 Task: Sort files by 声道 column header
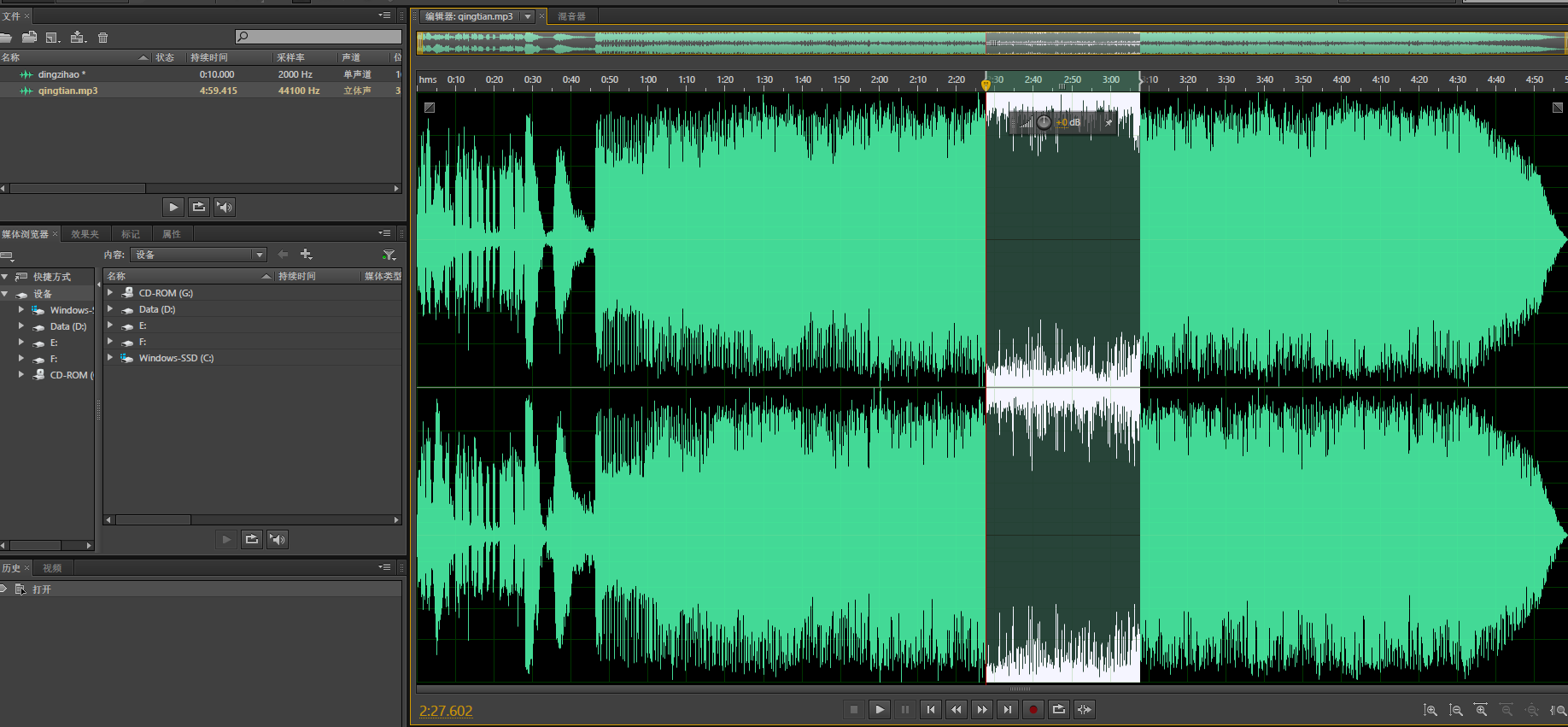point(363,57)
